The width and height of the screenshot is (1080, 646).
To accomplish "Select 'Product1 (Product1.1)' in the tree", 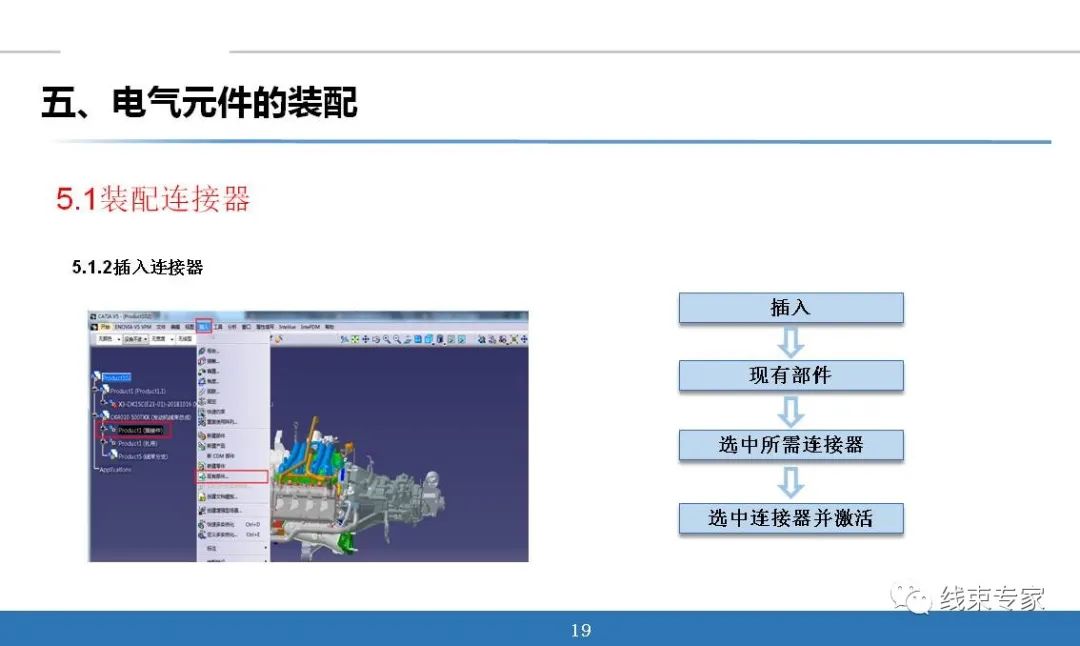I will (x=137, y=391).
